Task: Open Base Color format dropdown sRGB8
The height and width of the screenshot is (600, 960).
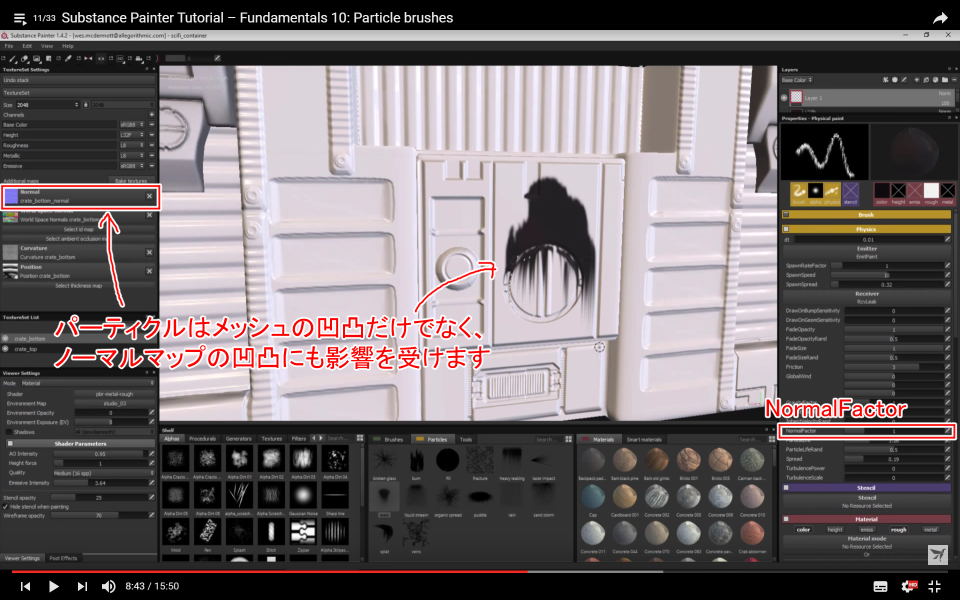Action: (x=132, y=125)
